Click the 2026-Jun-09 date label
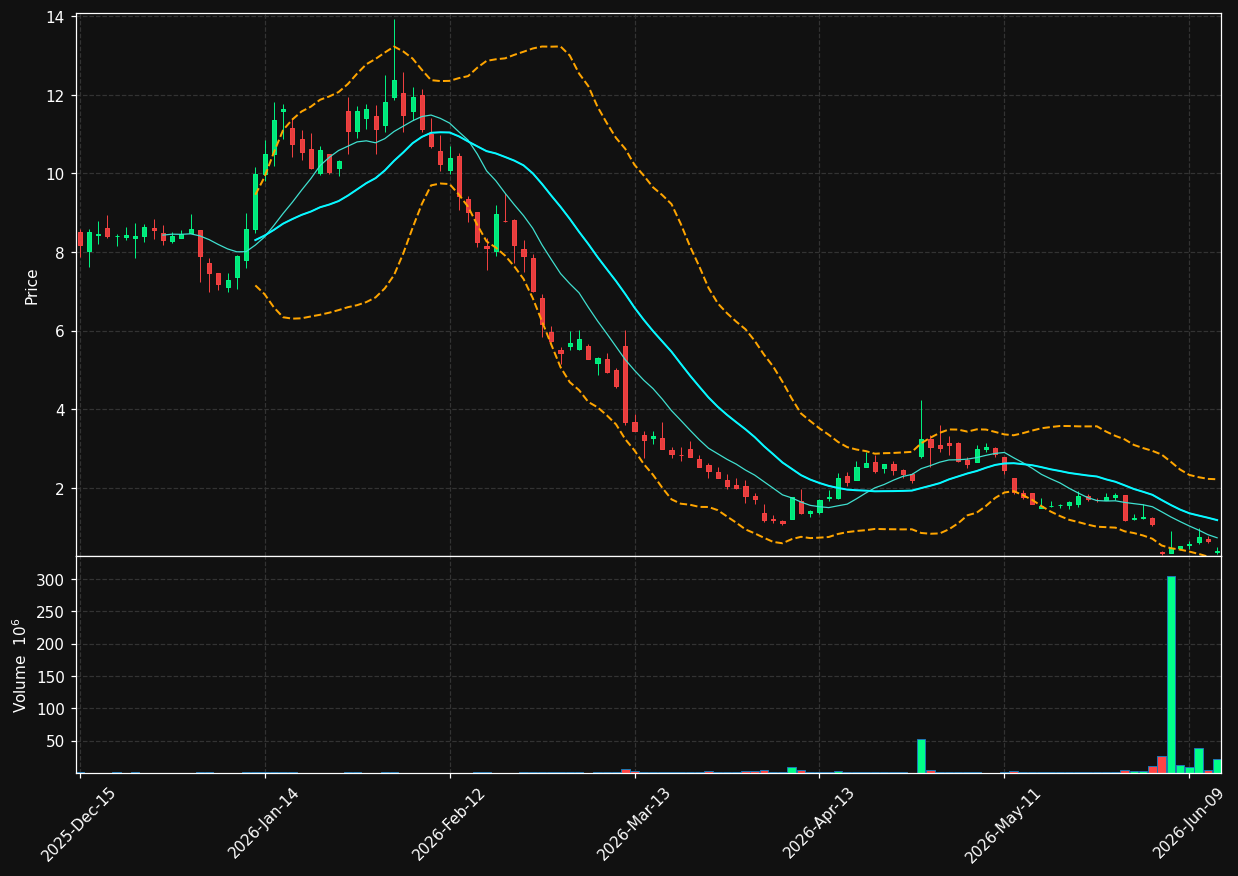The height and width of the screenshot is (876, 1238). click(x=1187, y=823)
